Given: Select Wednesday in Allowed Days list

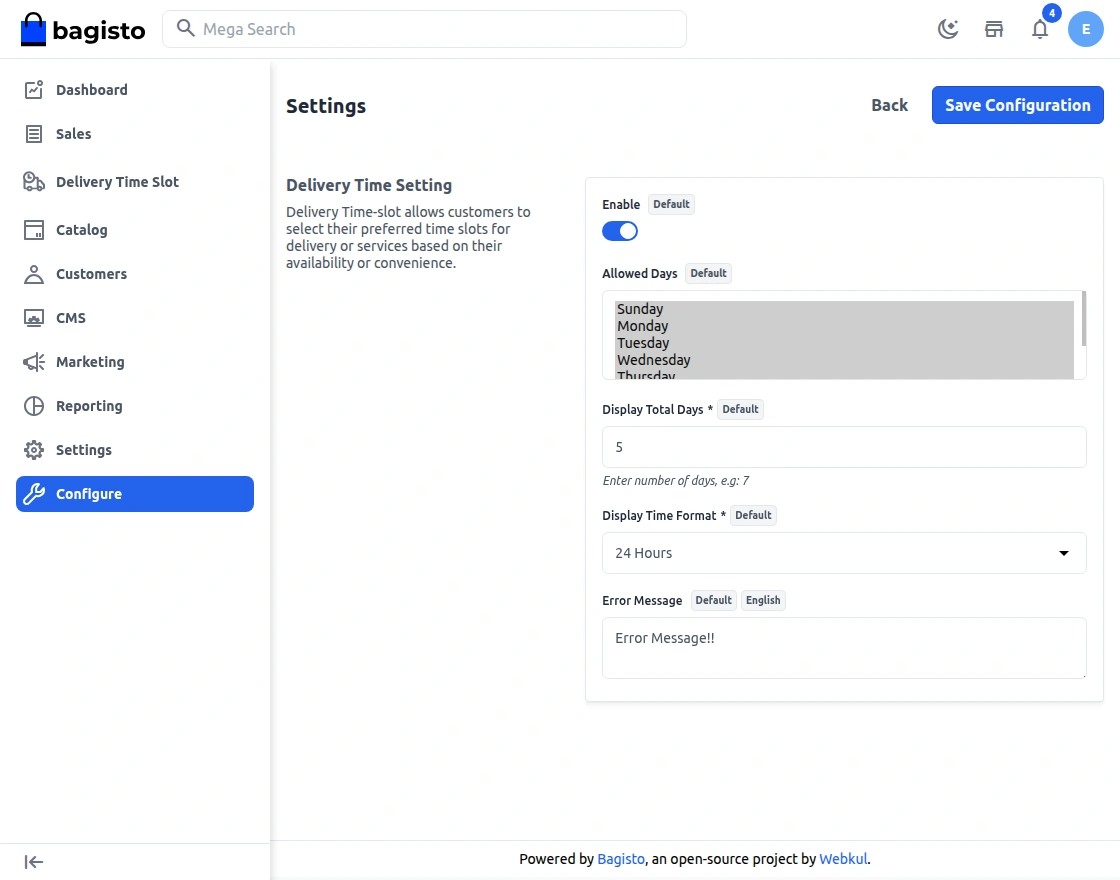Looking at the screenshot, I should (x=654, y=360).
